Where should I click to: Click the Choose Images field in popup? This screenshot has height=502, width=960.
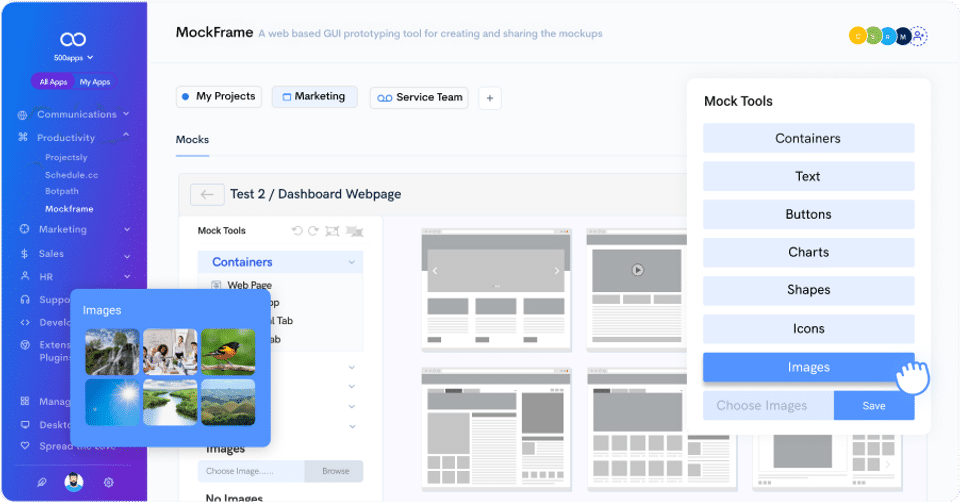pyautogui.click(x=768, y=406)
